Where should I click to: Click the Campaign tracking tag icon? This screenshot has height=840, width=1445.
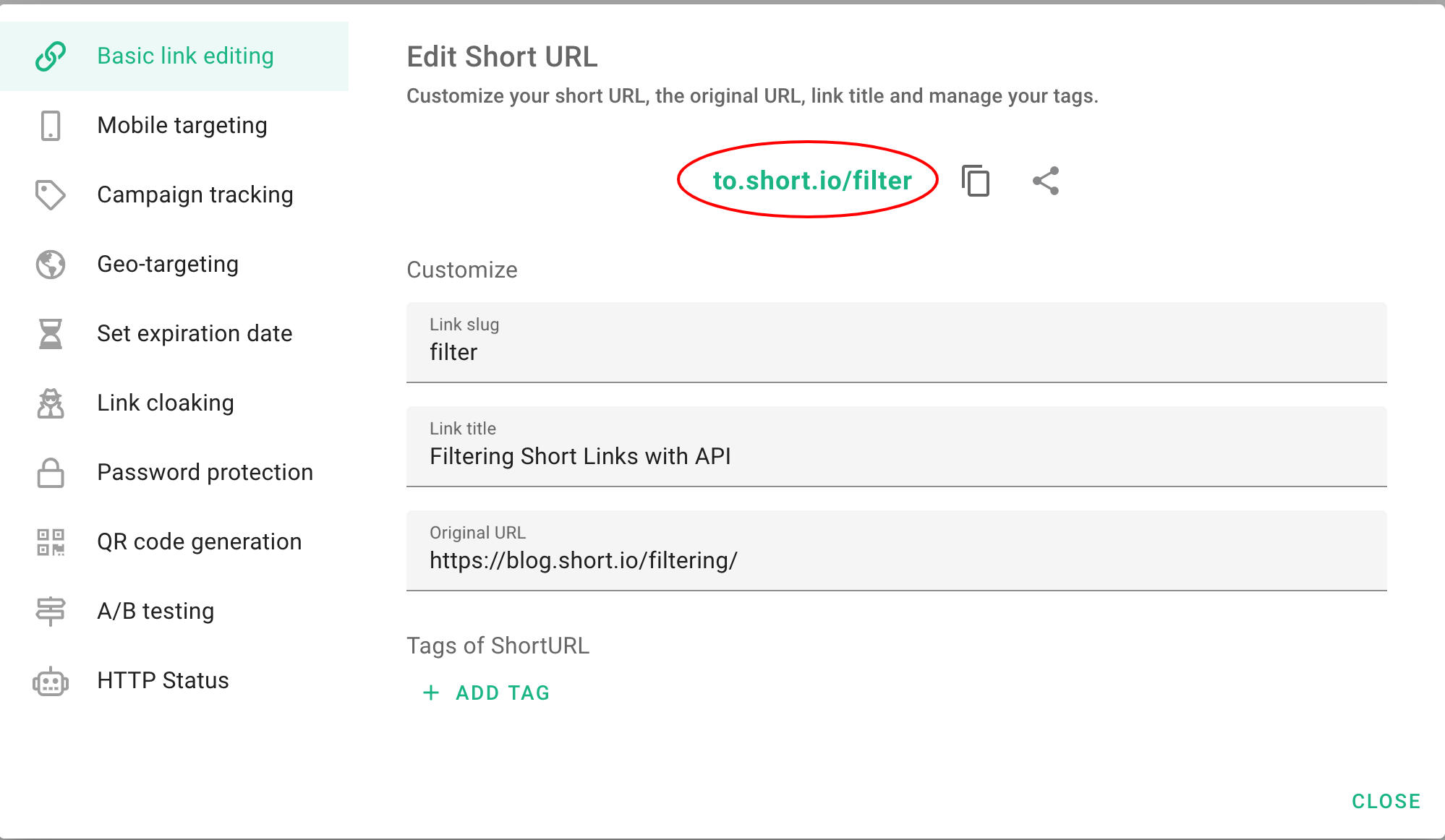(51, 195)
